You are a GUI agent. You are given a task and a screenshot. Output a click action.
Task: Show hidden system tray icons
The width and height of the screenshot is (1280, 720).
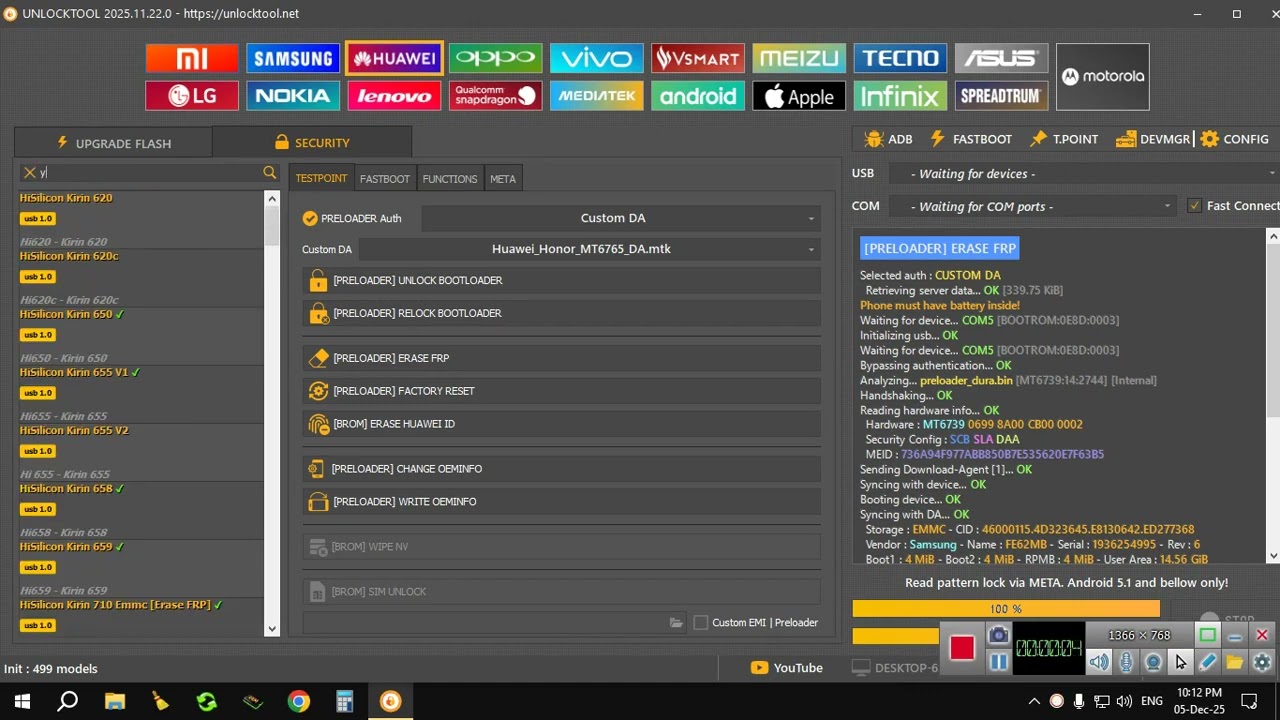point(1034,701)
